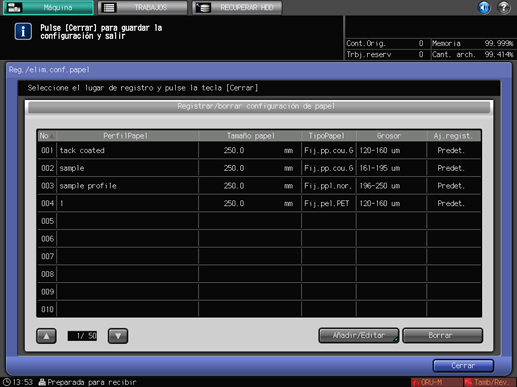Select row 004 named '1'
The width and height of the screenshot is (517, 387).
point(259,203)
